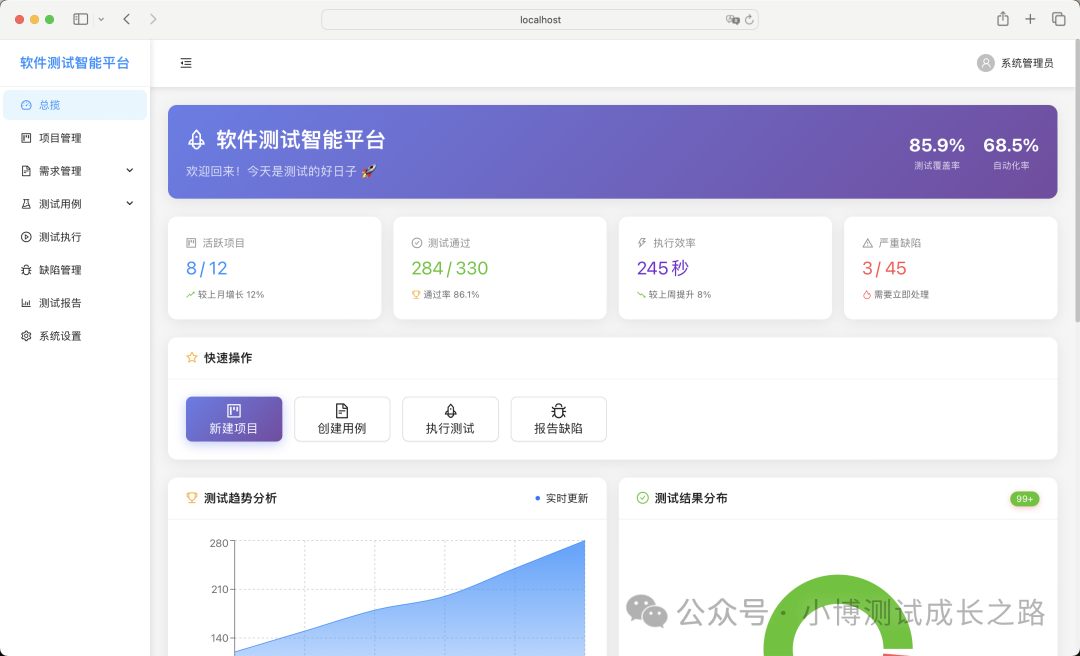Toggle the 实时更新 legend on trend chart

pos(560,498)
